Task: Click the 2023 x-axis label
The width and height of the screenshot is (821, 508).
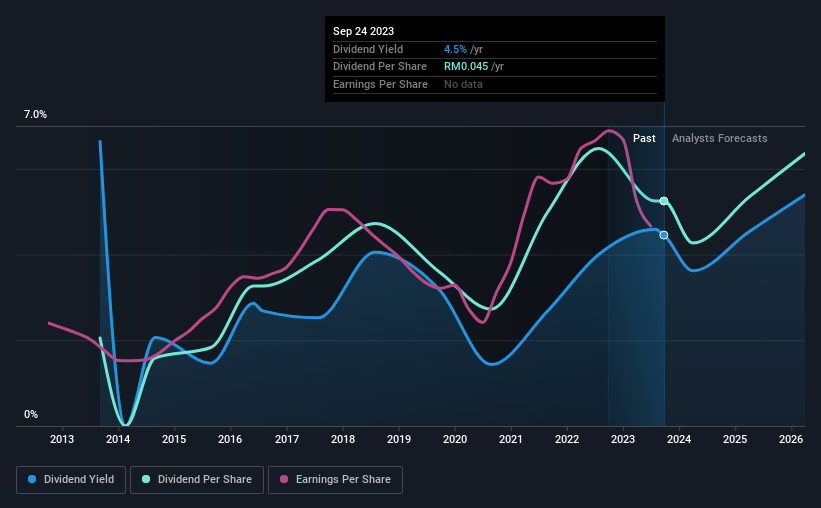Action: (623, 439)
